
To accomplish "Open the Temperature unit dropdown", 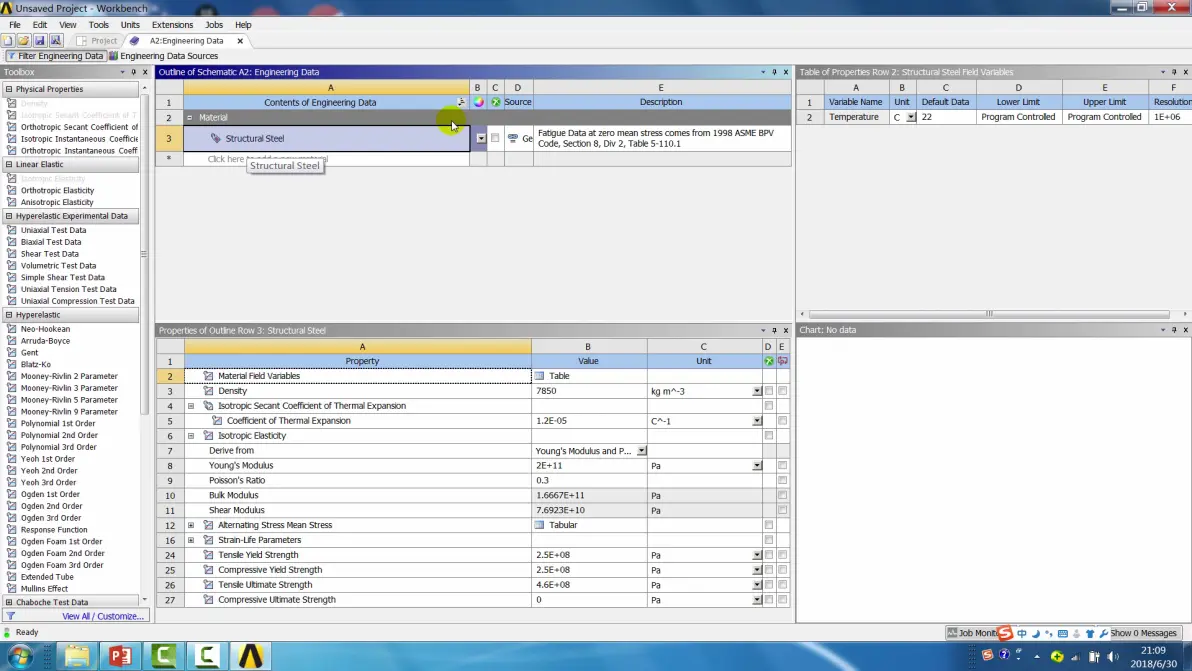I will (911, 117).
